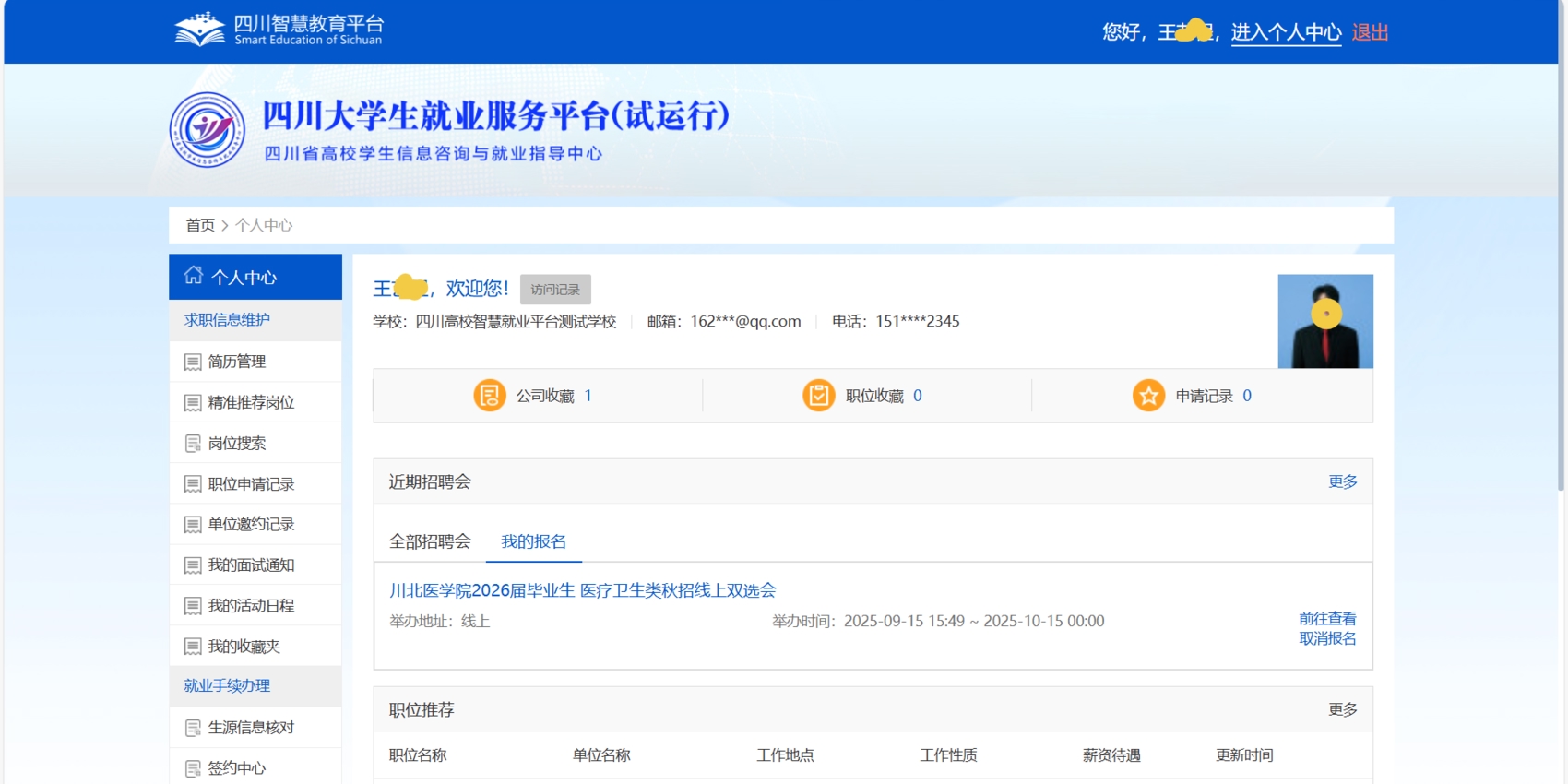Open the 进入个人中心 link

pyautogui.click(x=1286, y=32)
